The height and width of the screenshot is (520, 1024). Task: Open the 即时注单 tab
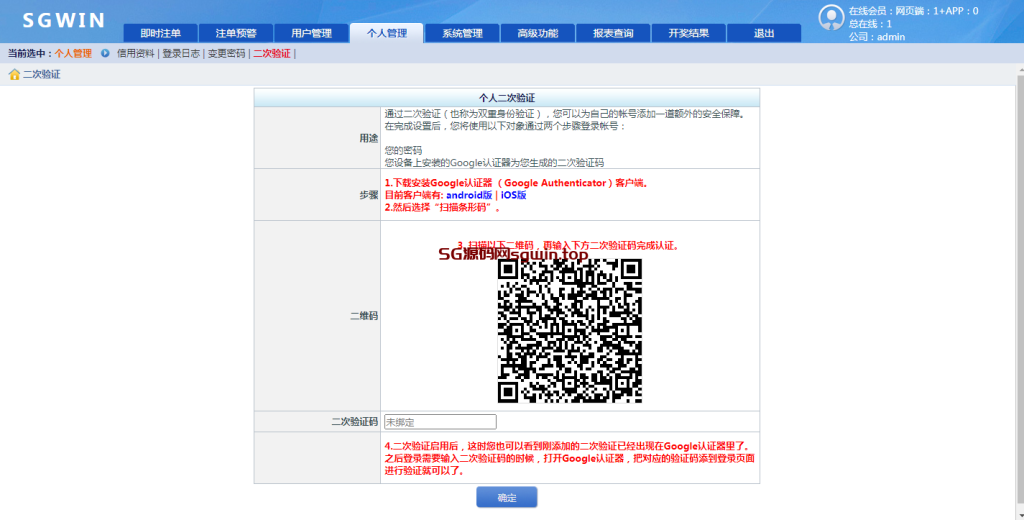tap(160, 33)
